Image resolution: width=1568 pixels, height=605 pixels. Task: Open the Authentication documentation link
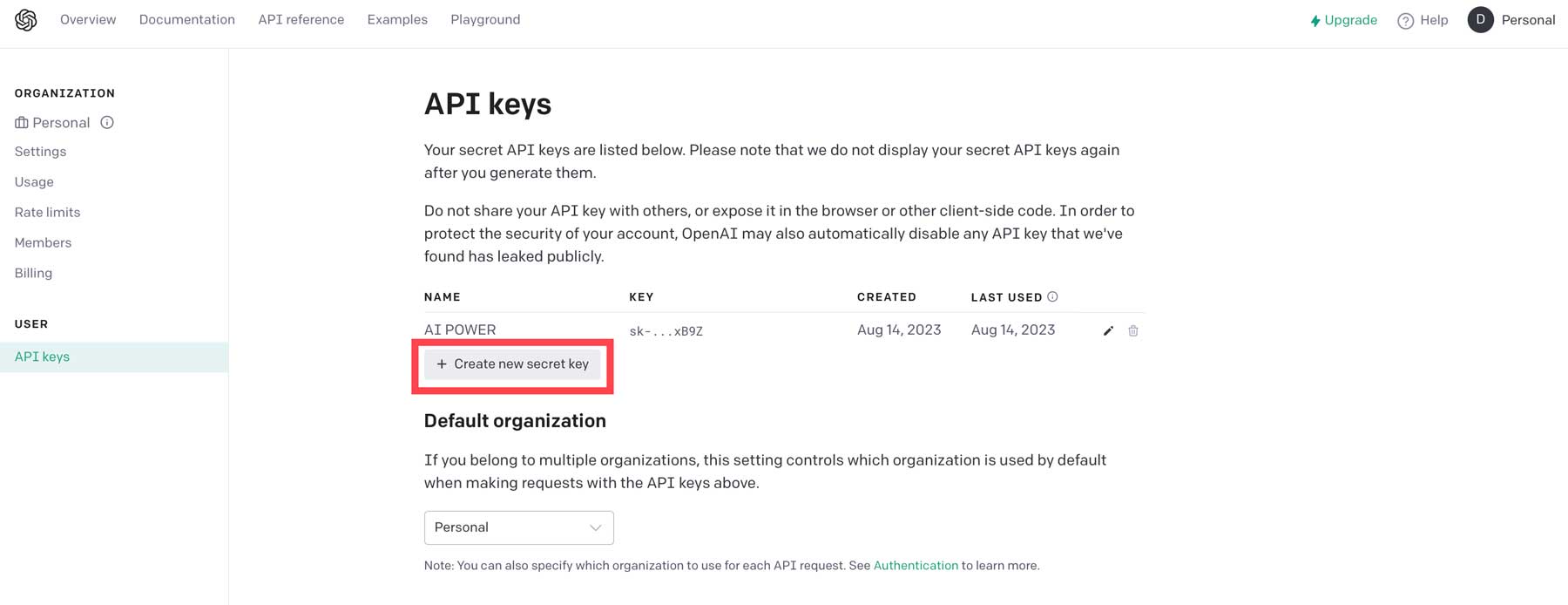[x=916, y=565]
